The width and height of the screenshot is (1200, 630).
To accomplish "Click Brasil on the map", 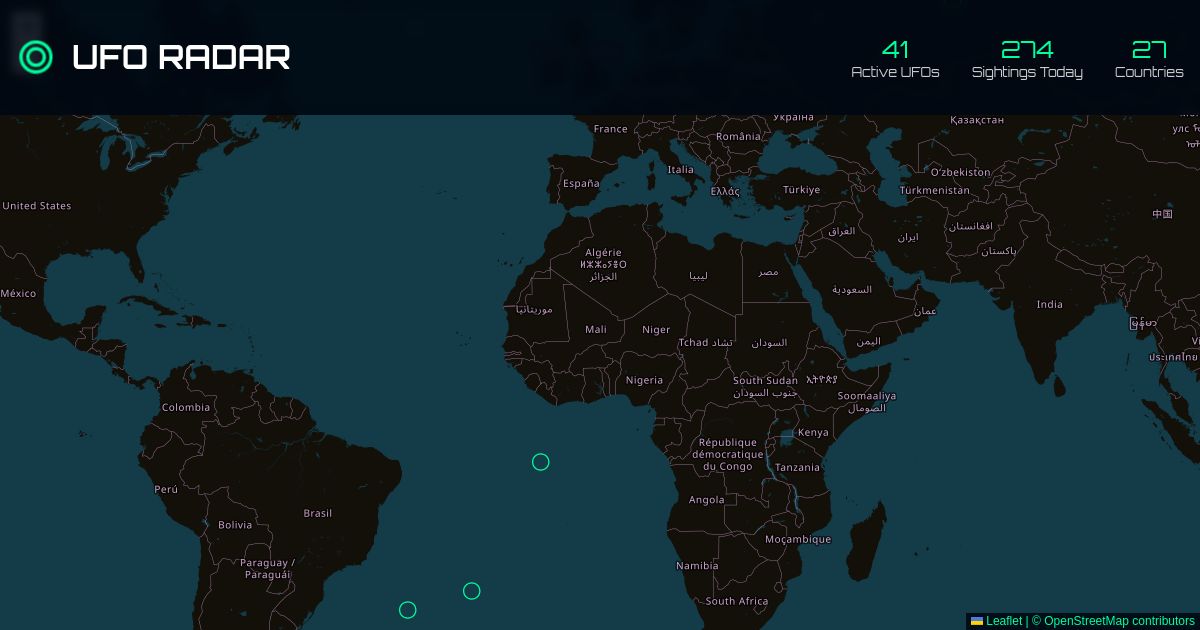I will 317,513.
